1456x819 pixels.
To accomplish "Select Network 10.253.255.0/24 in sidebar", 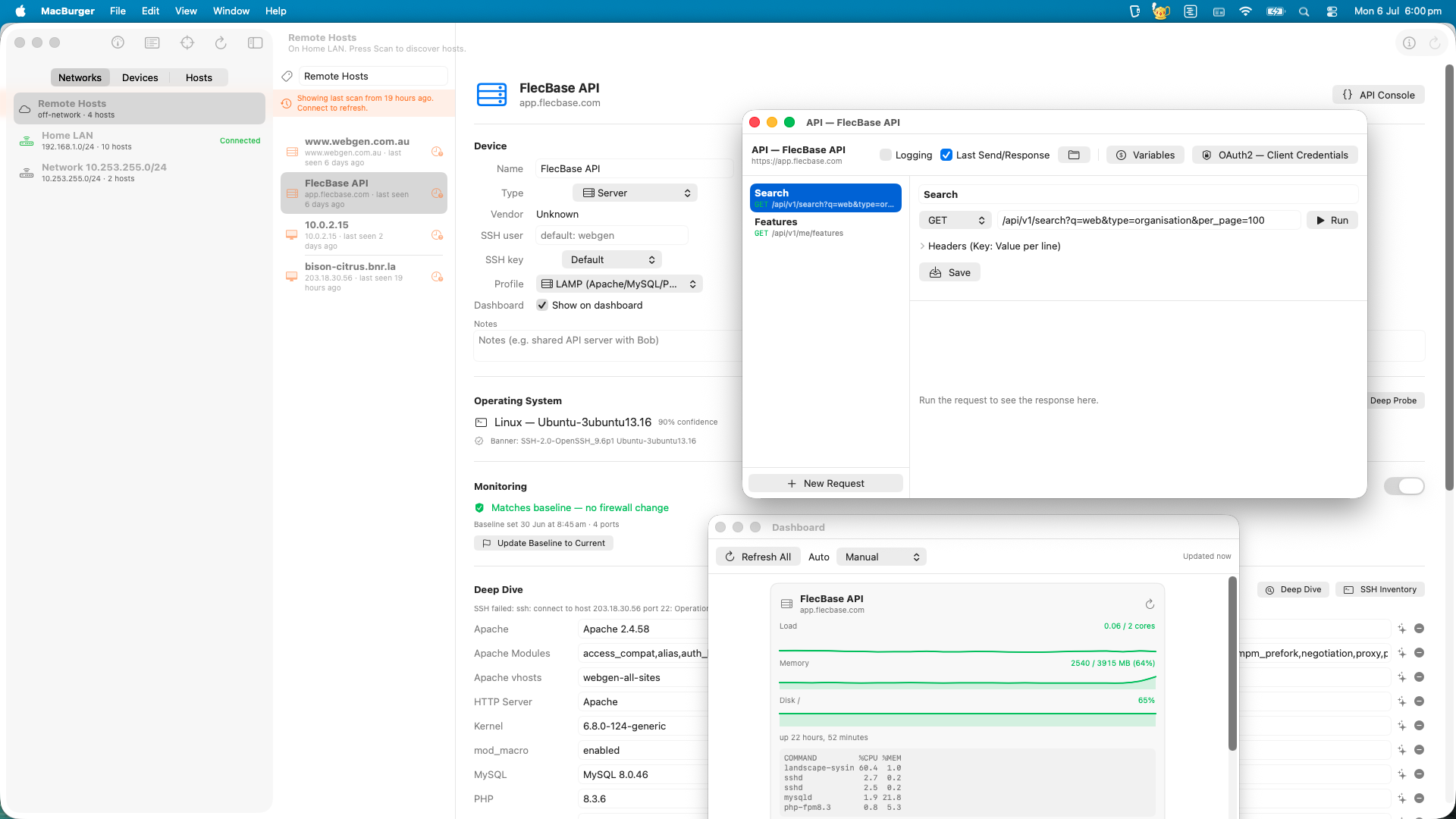I will click(140, 172).
